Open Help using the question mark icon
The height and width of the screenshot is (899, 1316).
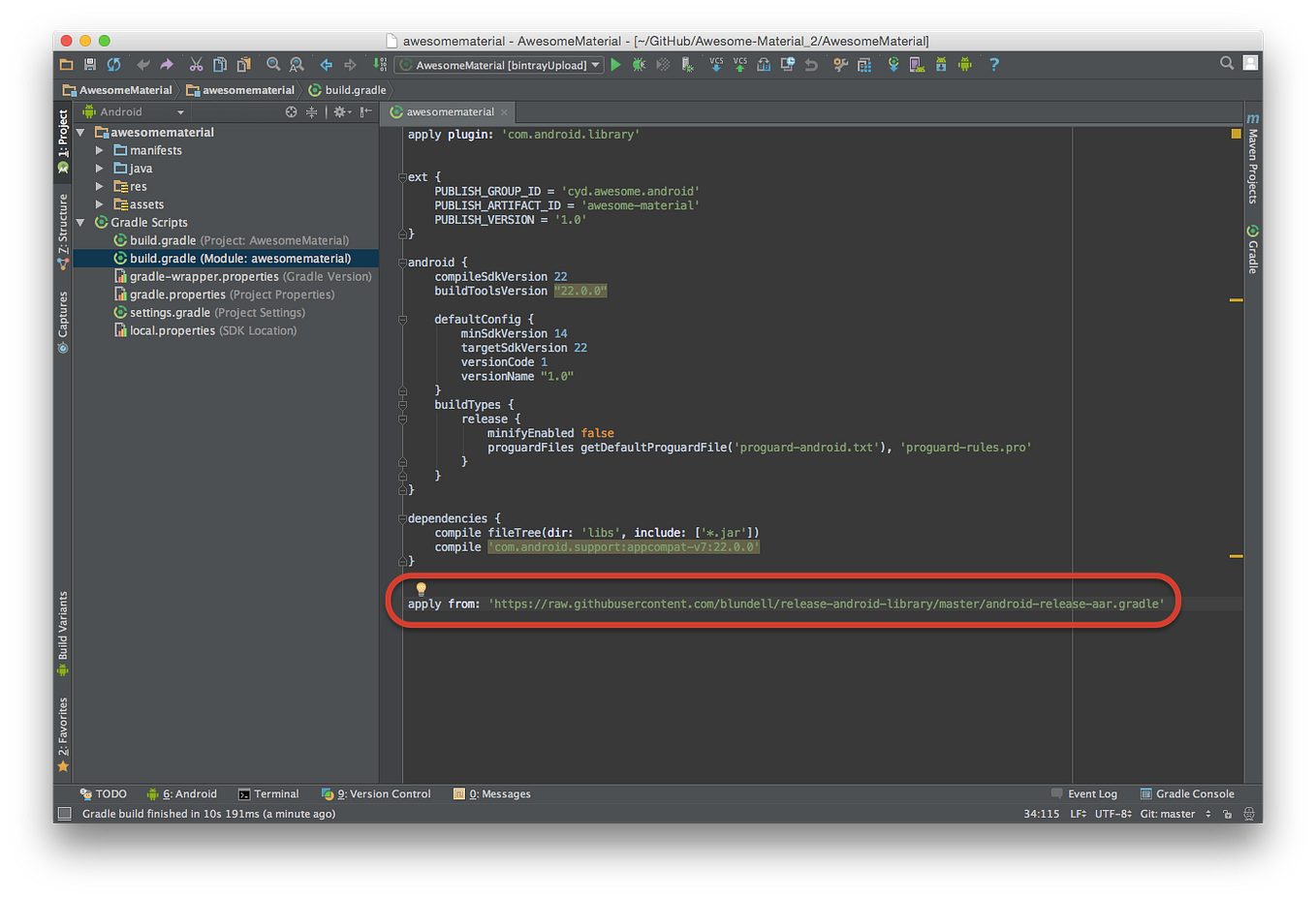993,64
